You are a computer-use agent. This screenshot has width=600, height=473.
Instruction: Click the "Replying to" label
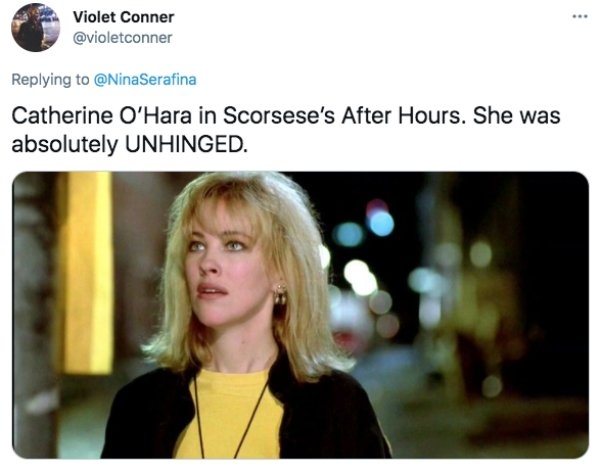(50, 78)
